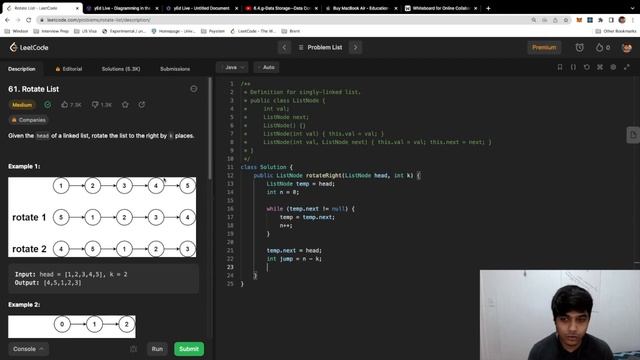Click the solved checkmark icon
Screen dimensions: 640x360
tap(48, 105)
